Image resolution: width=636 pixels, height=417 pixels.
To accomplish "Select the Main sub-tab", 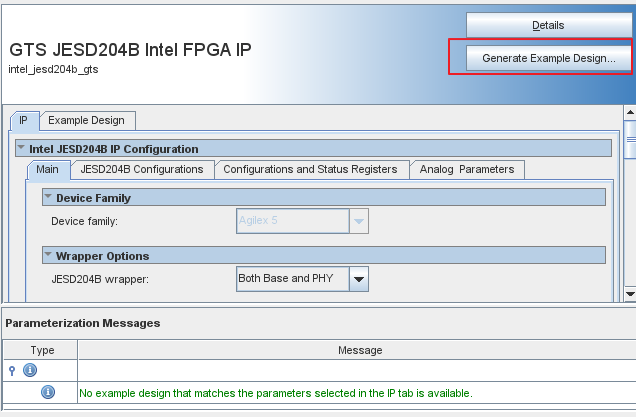I will pyautogui.click(x=47, y=169).
